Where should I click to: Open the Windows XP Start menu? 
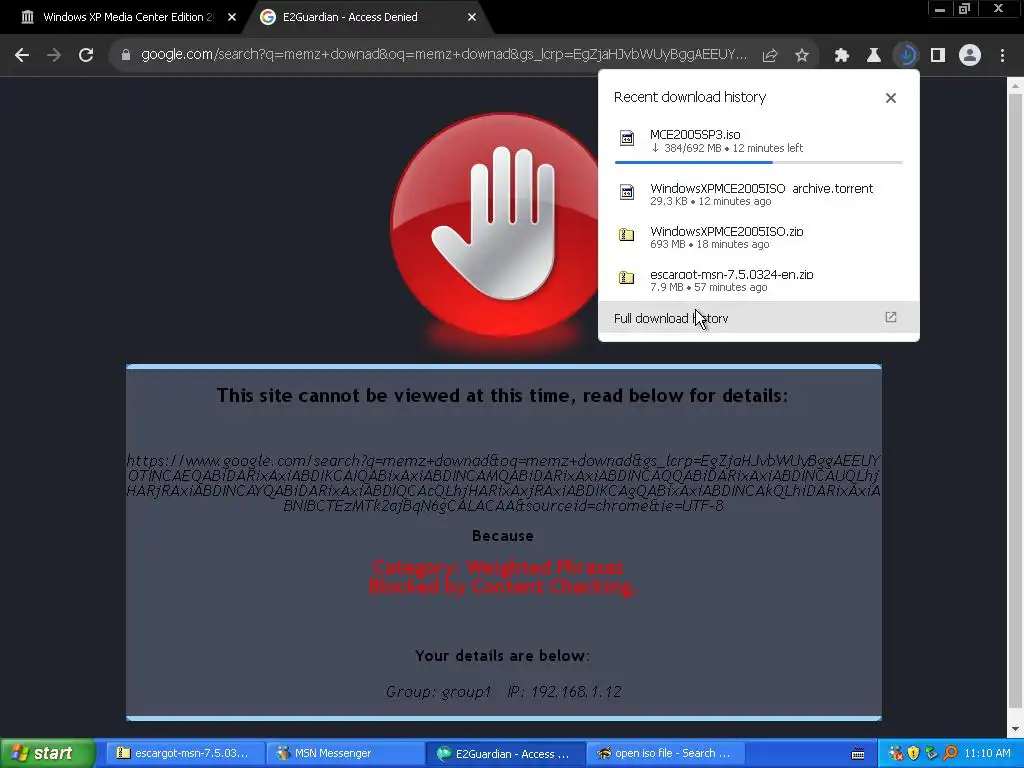point(47,754)
